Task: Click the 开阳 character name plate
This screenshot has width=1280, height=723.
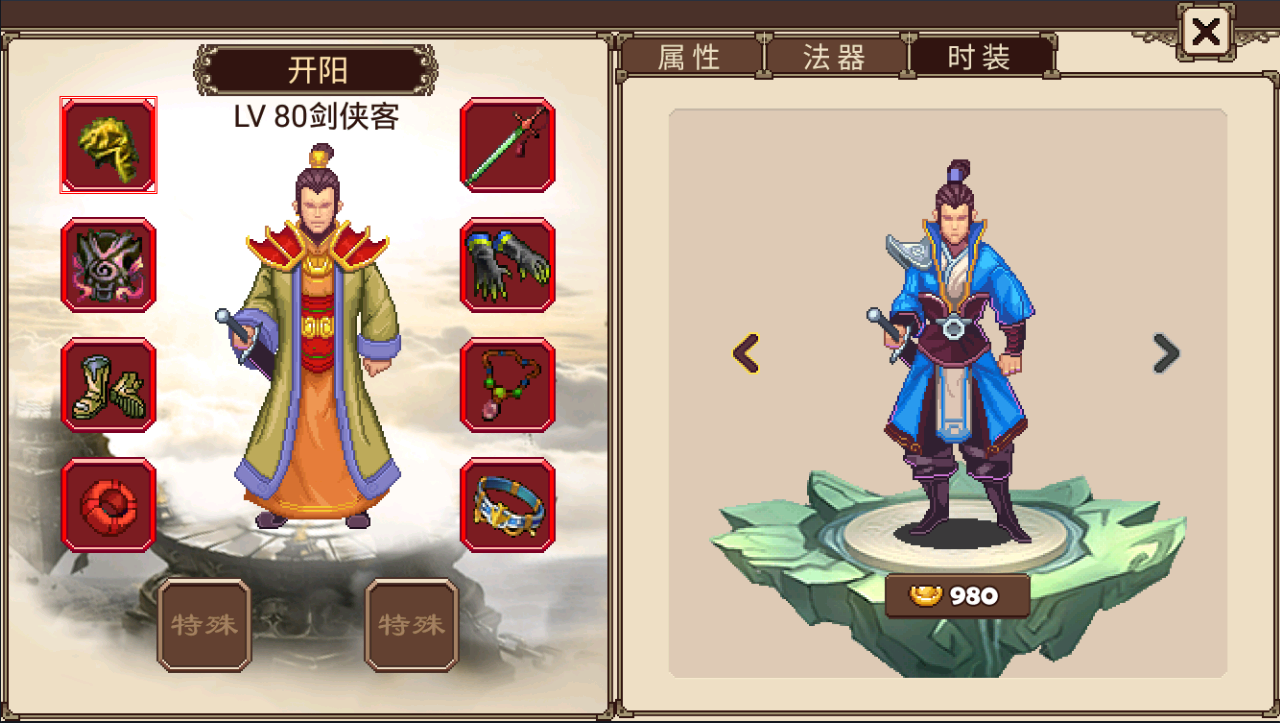Action: click(316, 70)
